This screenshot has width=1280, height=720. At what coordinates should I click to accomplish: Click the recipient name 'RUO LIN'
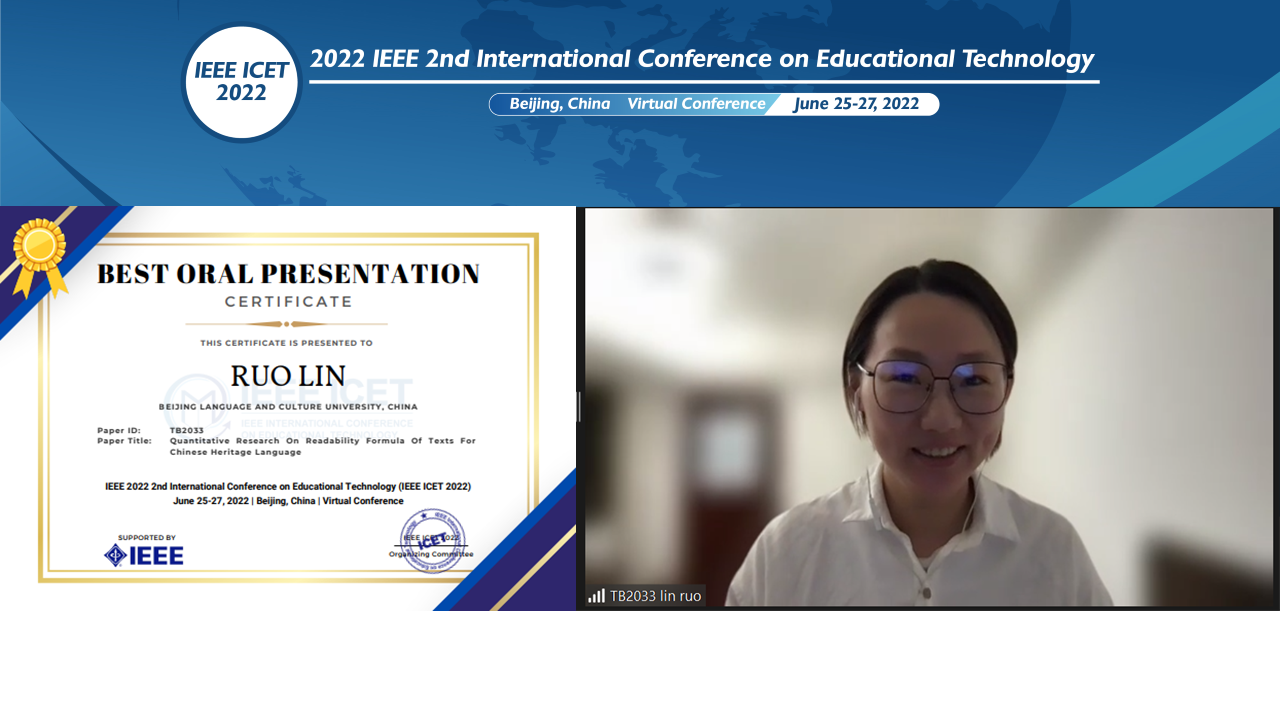pyautogui.click(x=288, y=376)
